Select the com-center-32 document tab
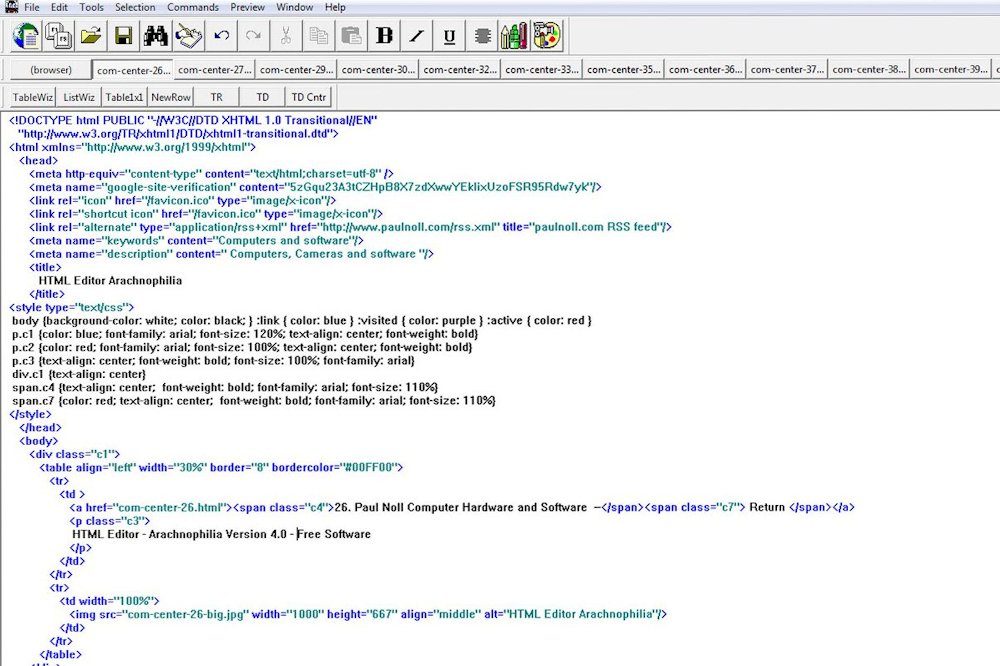This screenshot has height=666, width=1000. pos(459,70)
